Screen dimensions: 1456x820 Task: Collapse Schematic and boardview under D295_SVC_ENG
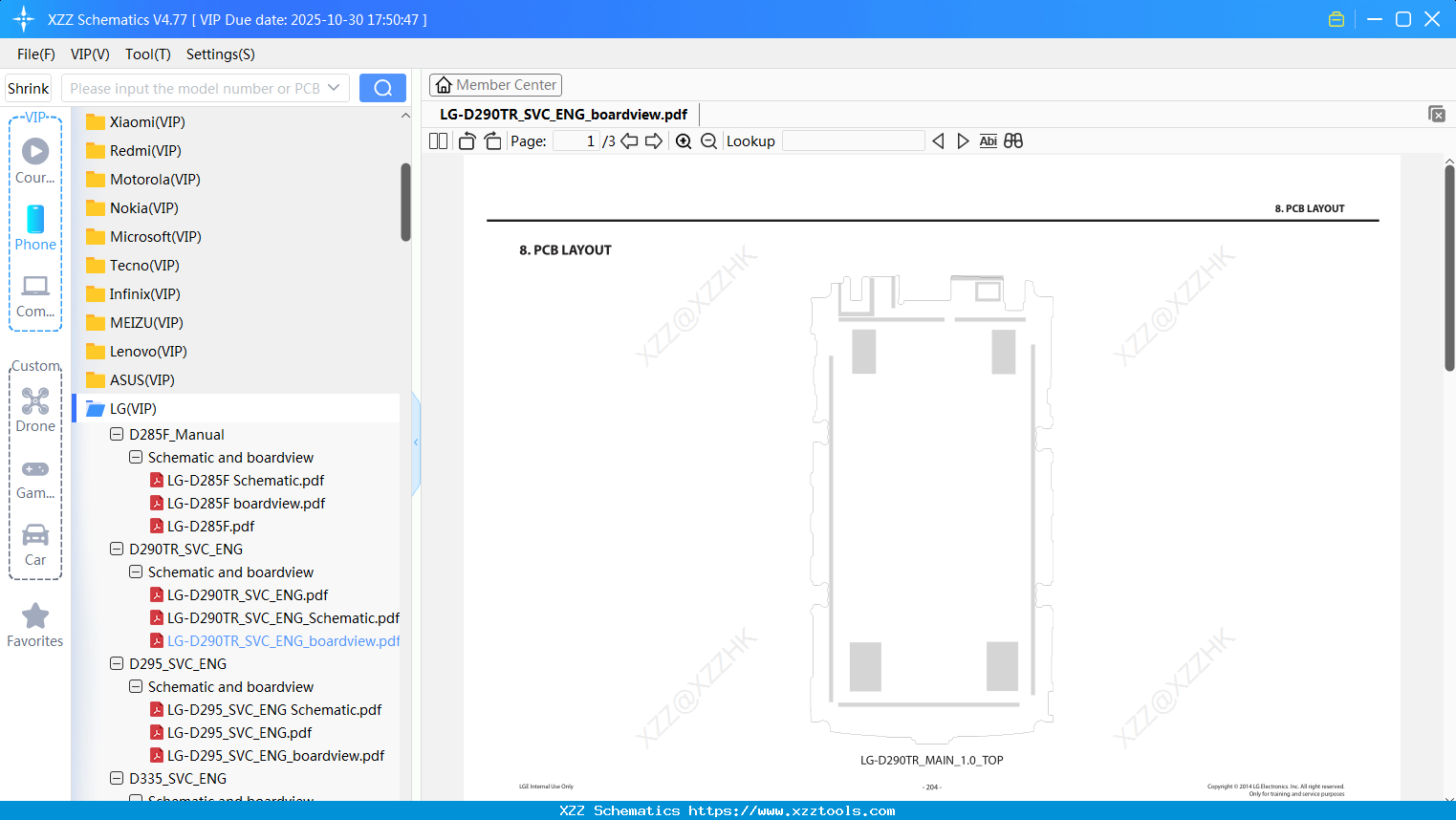click(x=136, y=686)
